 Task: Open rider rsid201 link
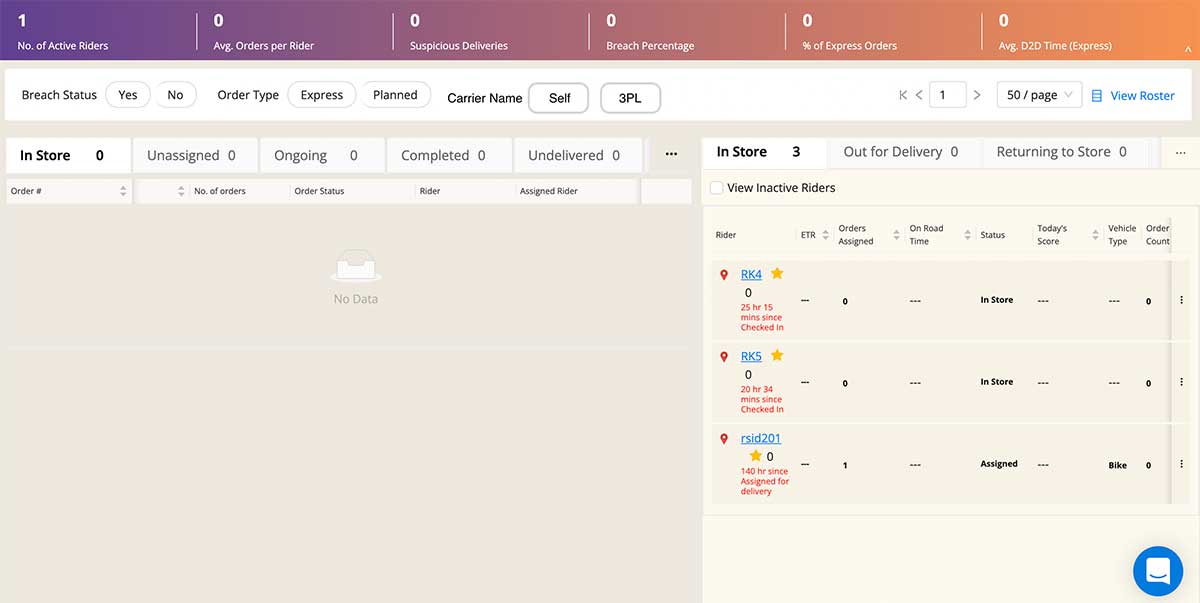[x=761, y=438]
